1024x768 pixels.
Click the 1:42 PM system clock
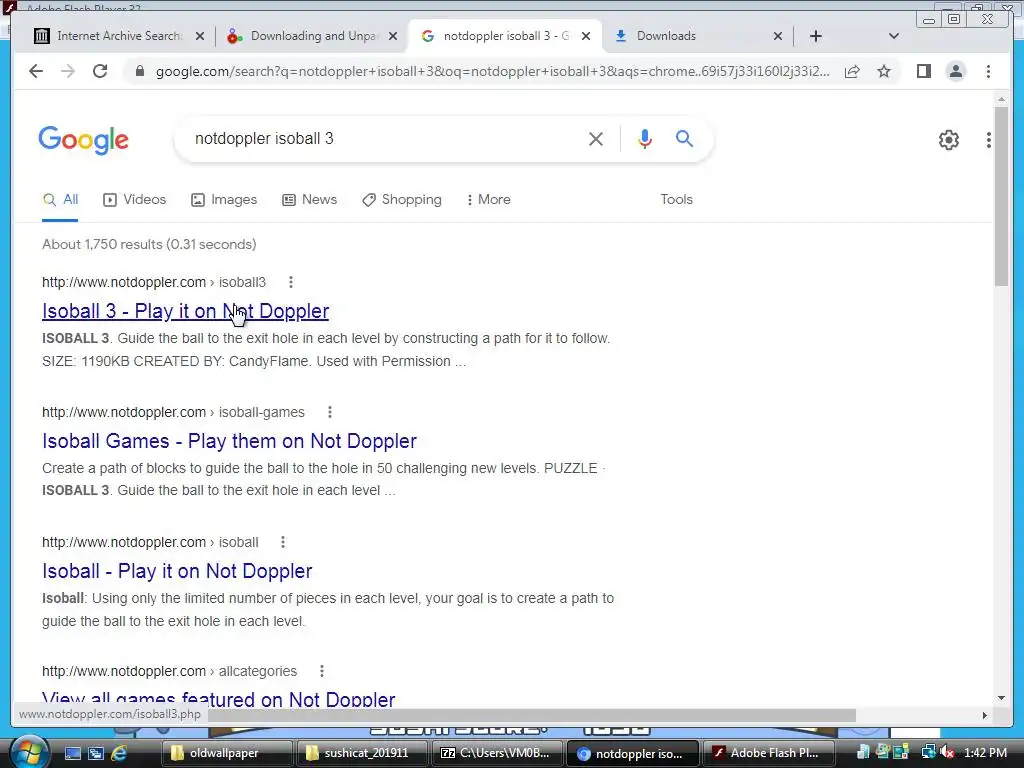[985, 753]
